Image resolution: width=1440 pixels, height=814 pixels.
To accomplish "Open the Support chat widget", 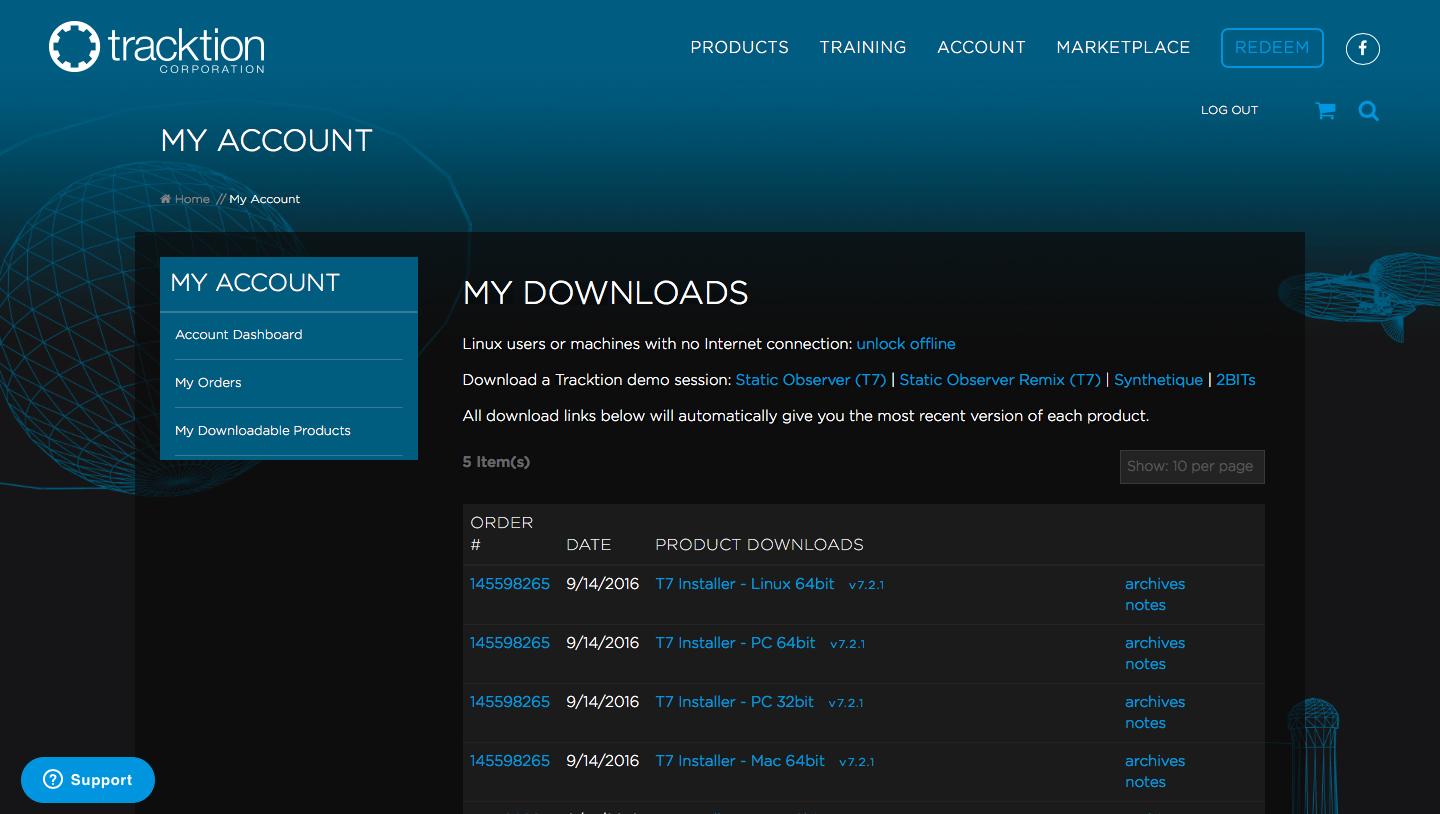I will click(x=88, y=780).
